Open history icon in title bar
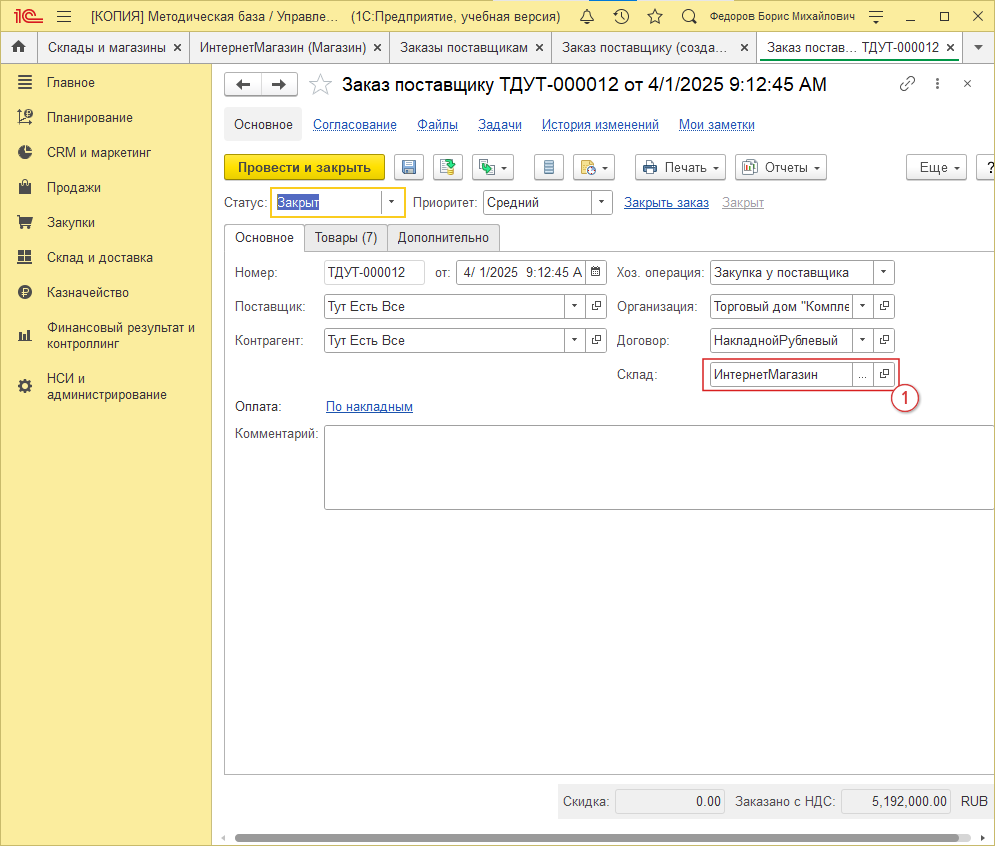The height and width of the screenshot is (846, 995). click(x=621, y=16)
